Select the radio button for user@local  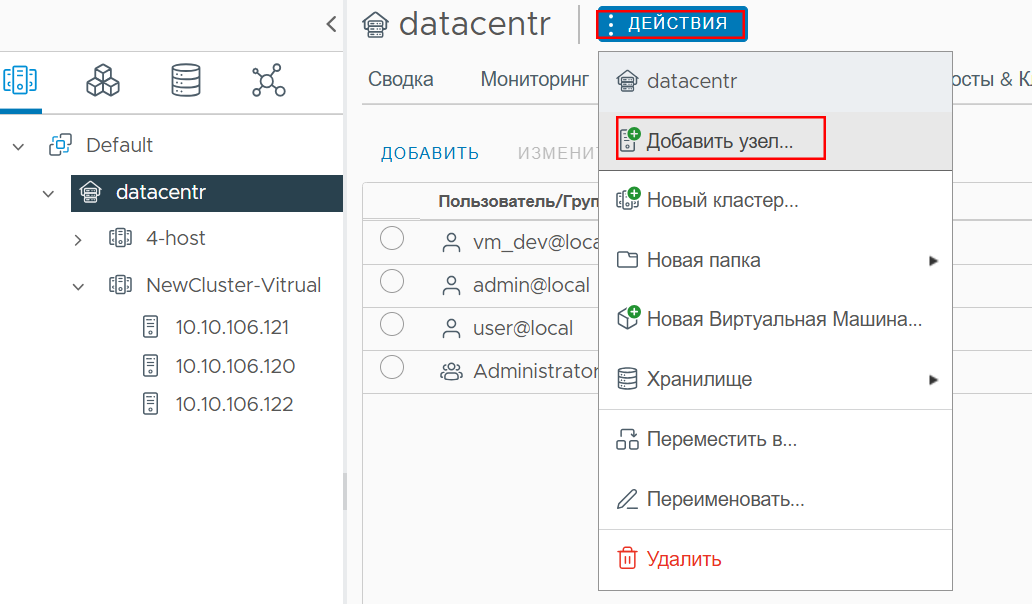pyautogui.click(x=392, y=324)
